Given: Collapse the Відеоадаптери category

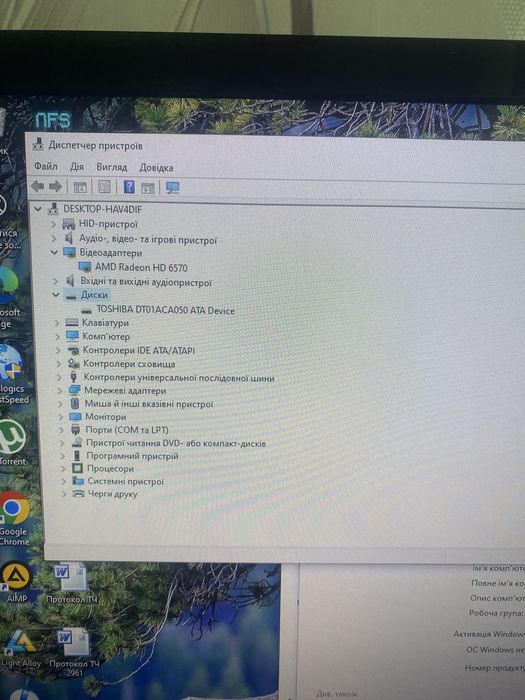Looking at the screenshot, I should click(54, 252).
